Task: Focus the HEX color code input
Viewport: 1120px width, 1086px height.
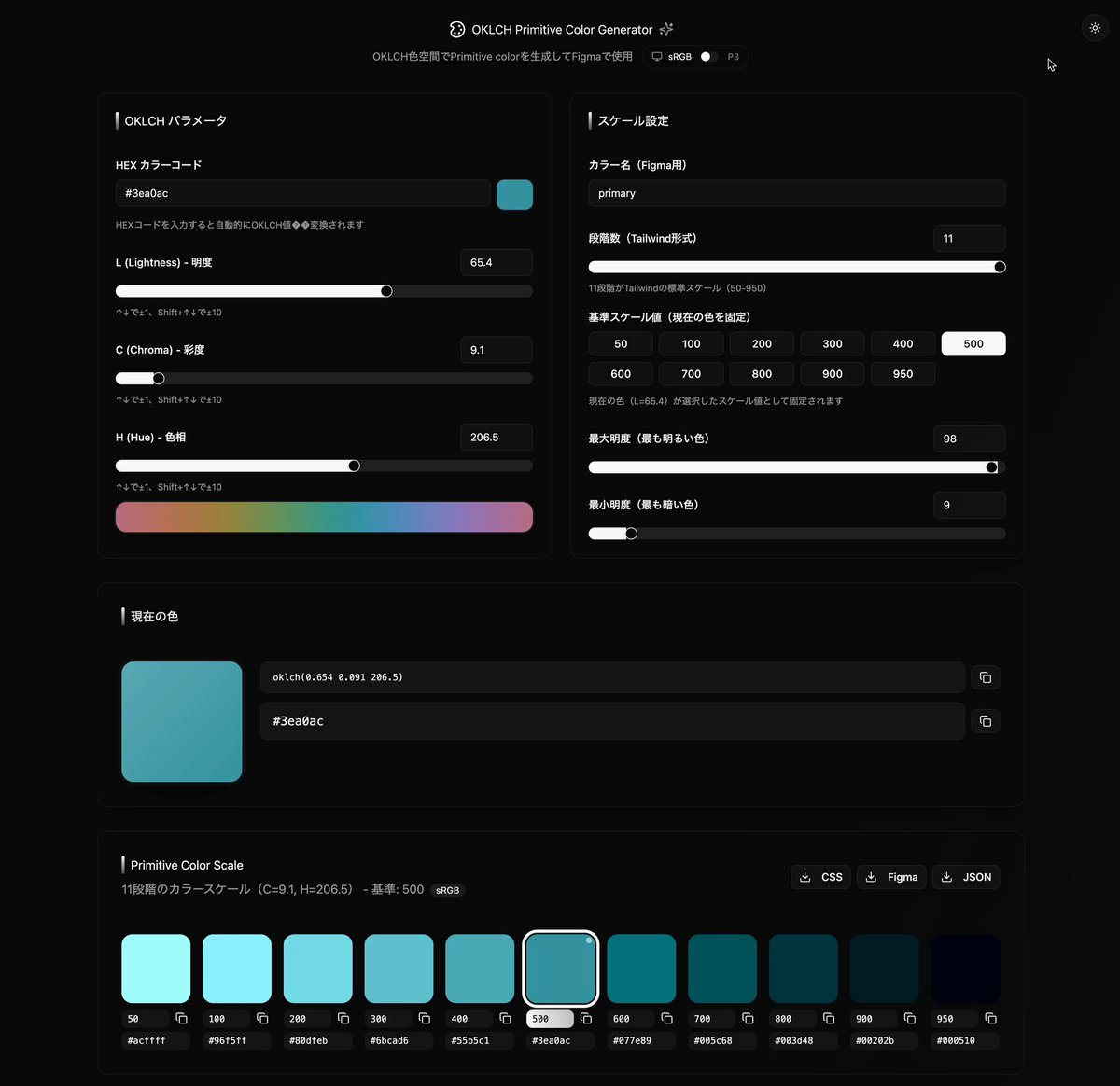Action: coord(302,193)
